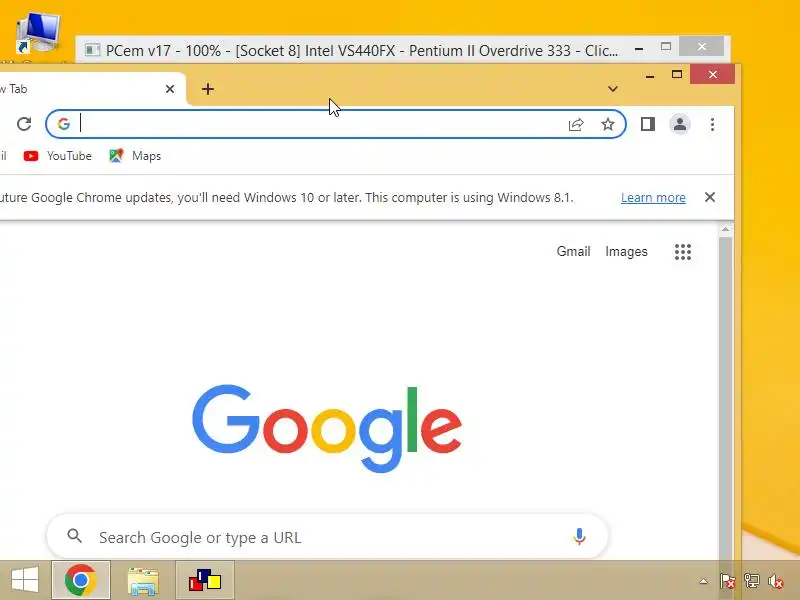This screenshot has width=800, height=600.
Task: Click the Learn more link
Action: pos(653,197)
